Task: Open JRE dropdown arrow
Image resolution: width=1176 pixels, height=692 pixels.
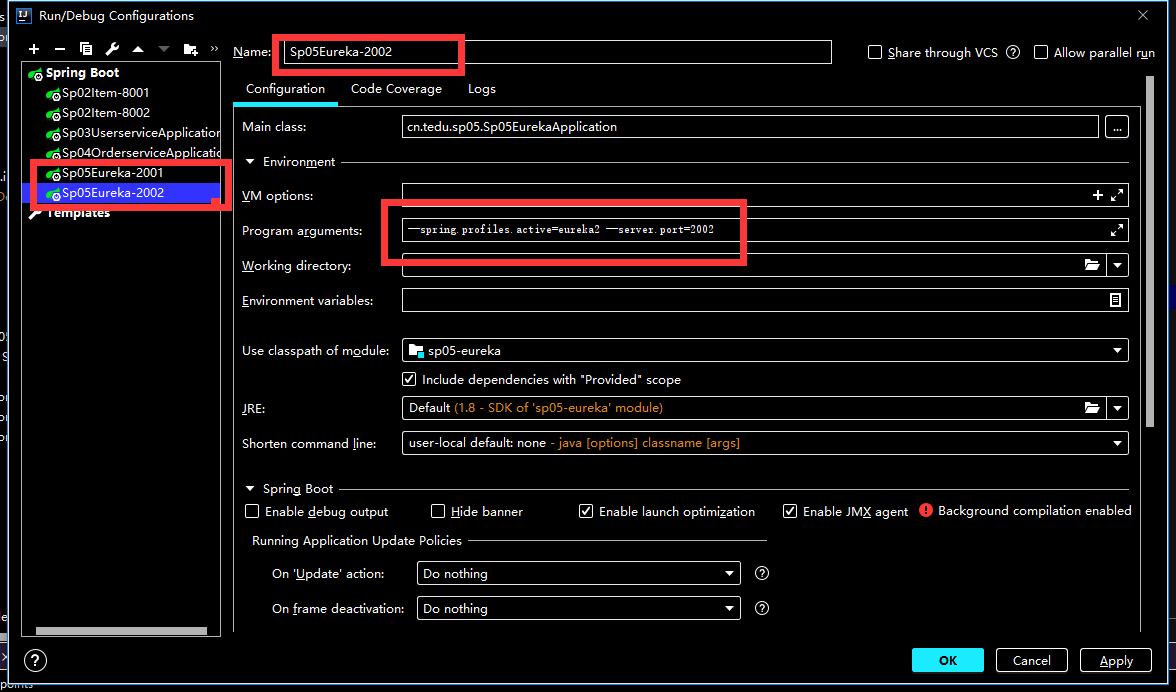Action: (1118, 408)
